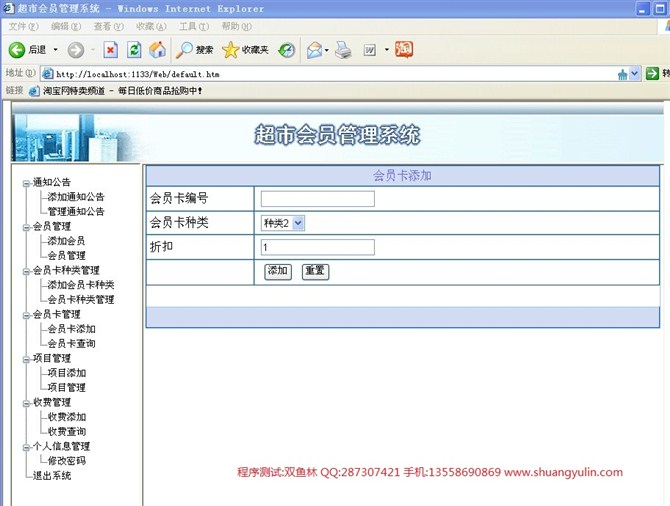Collapse the 个人信息管理 tree node
The image size is (670, 506).
tap(26, 447)
